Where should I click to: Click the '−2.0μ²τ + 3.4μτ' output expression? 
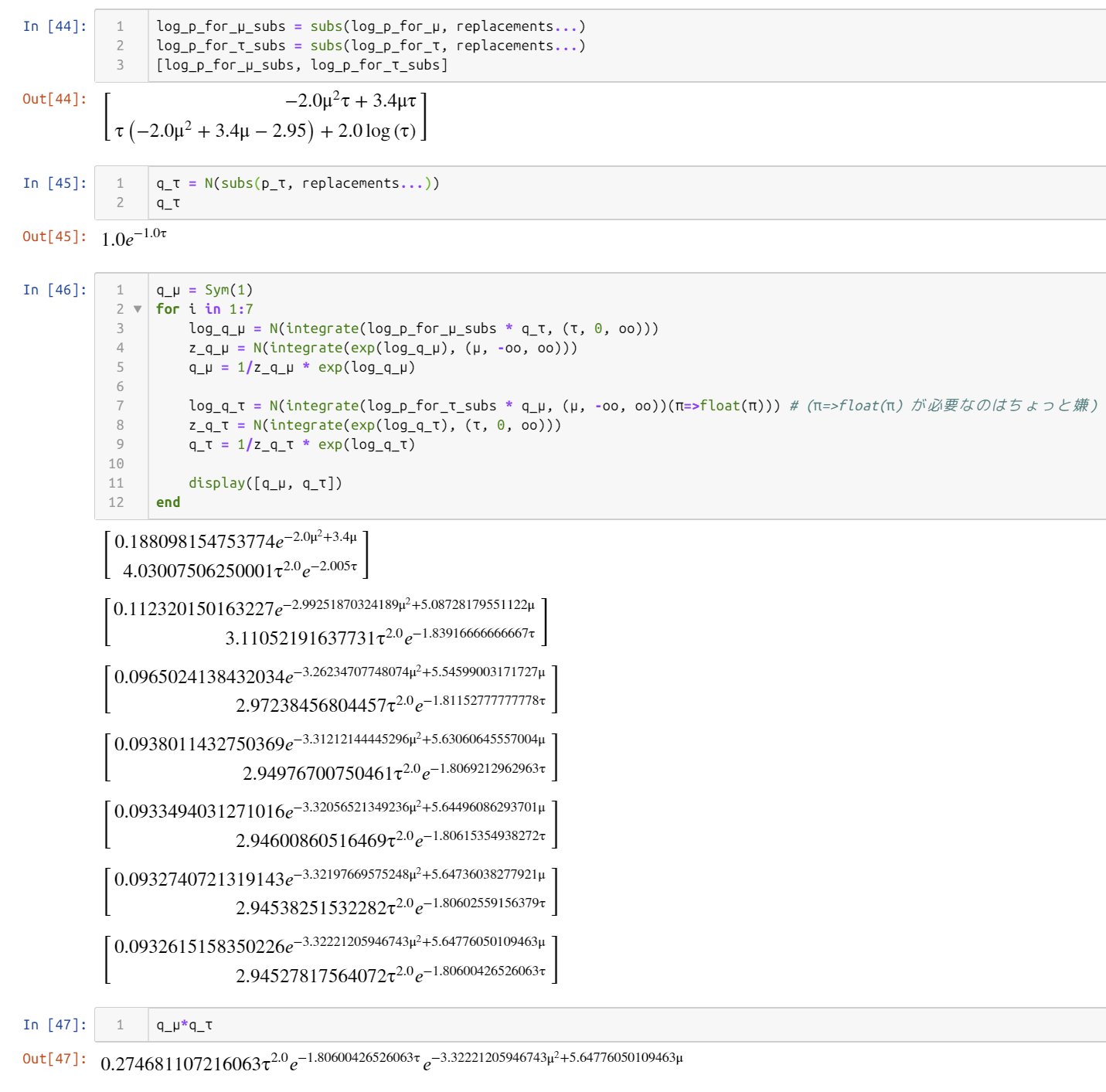[x=351, y=100]
